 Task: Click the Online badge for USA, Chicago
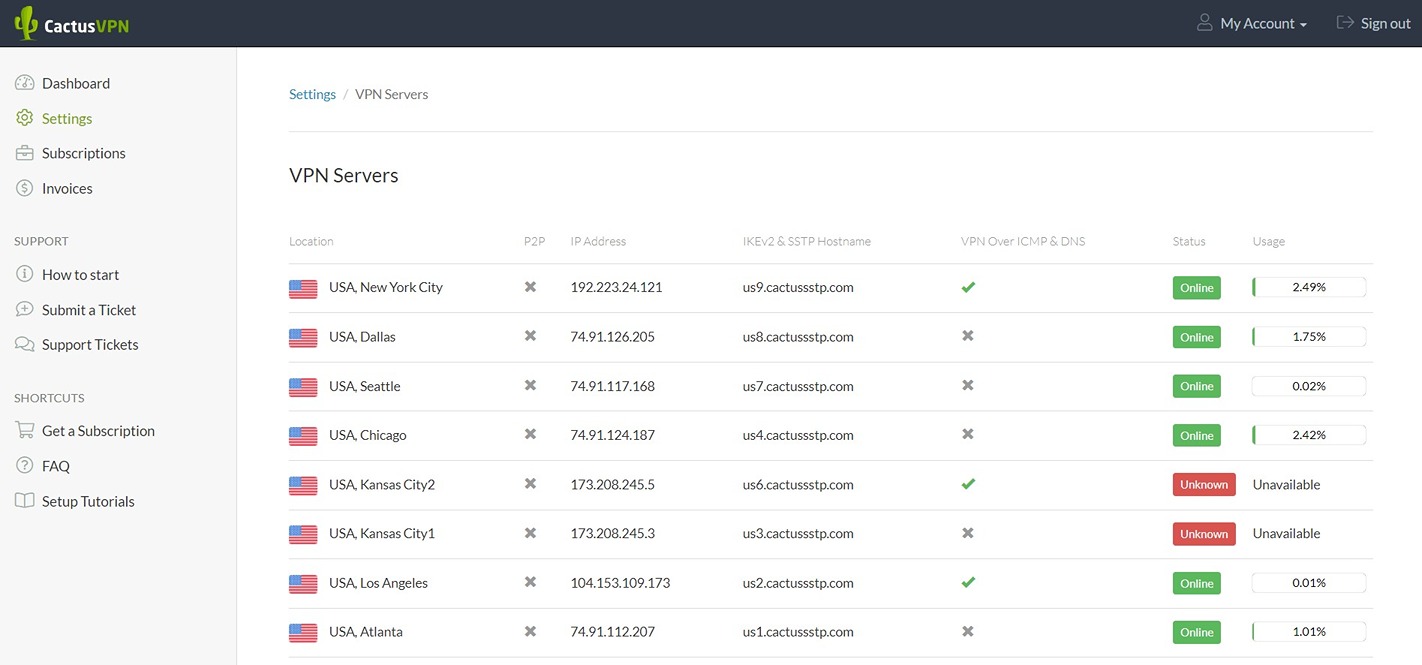(x=1196, y=435)
